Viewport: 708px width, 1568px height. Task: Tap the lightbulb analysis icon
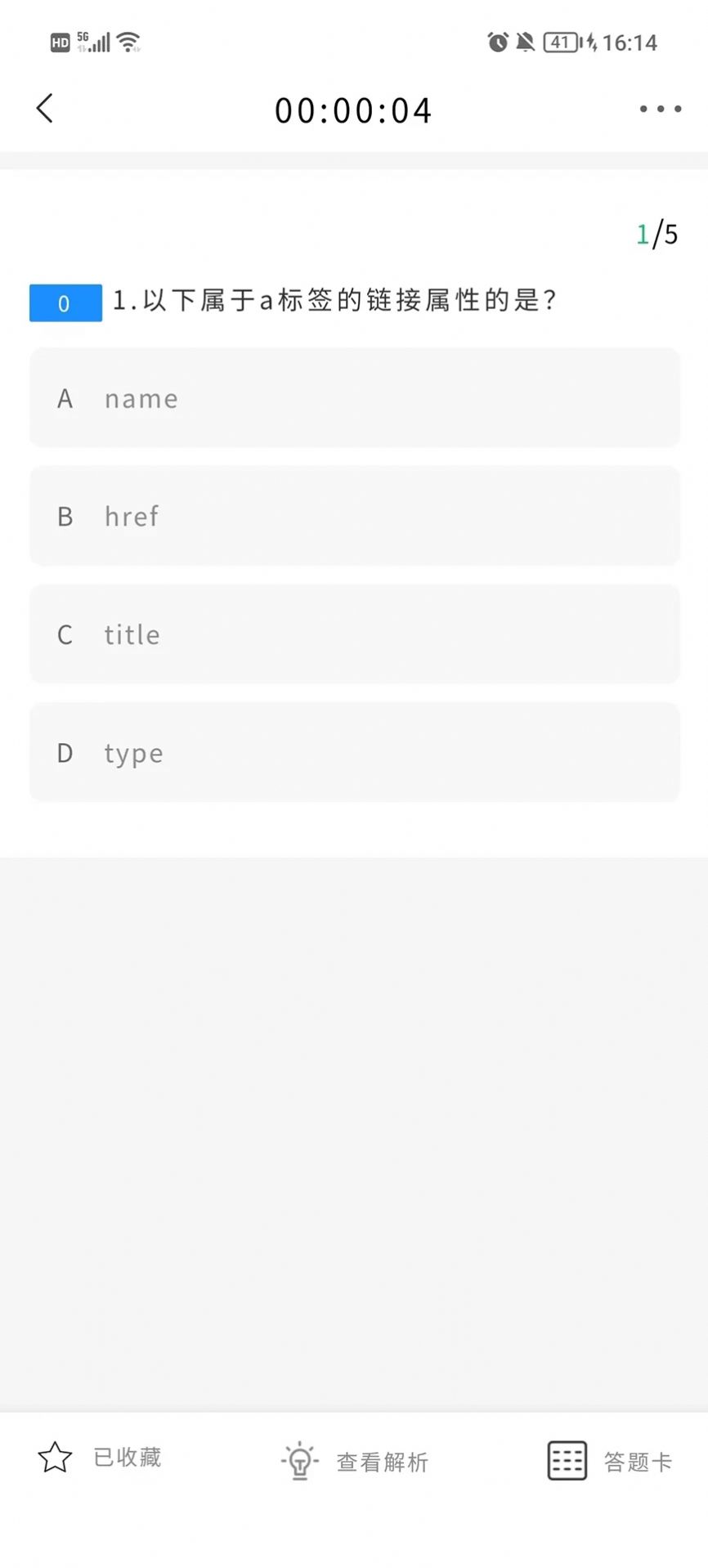(x=299, y=1460)
